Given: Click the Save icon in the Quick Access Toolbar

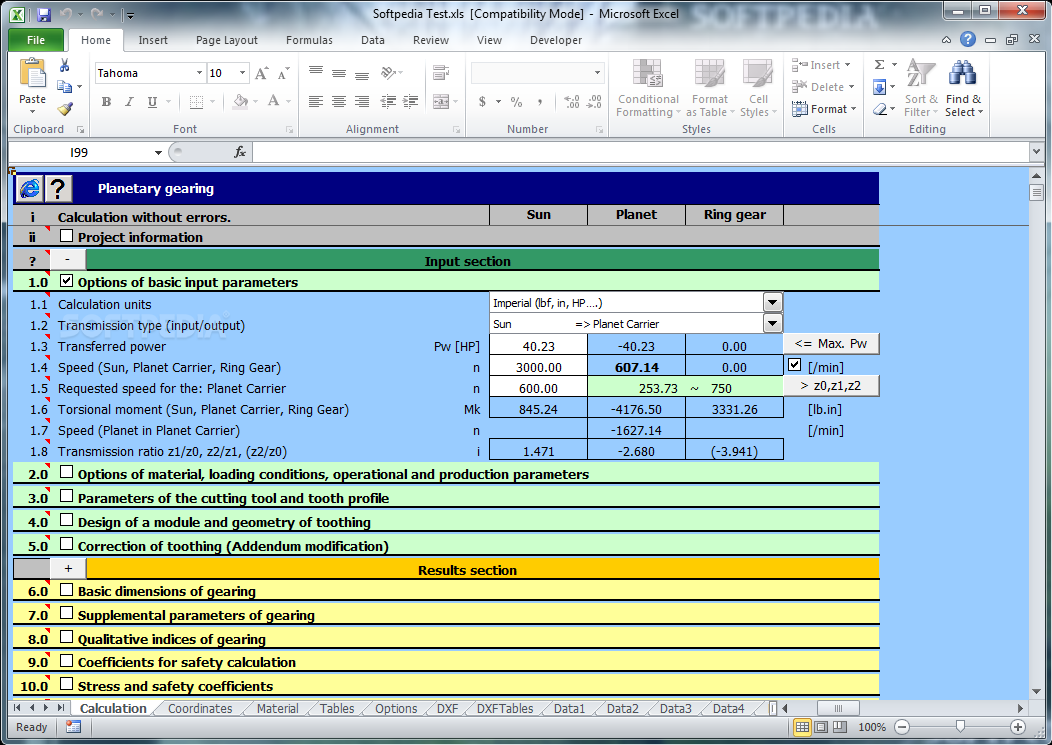Looking at the screenshot, I should (44, 14).
